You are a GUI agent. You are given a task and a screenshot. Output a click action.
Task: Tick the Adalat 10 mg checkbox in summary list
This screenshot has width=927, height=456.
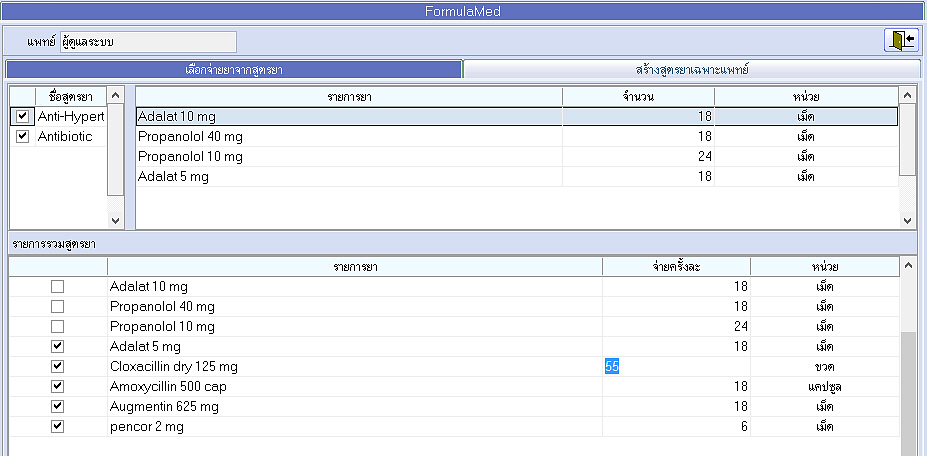click(x=57, y=287)
